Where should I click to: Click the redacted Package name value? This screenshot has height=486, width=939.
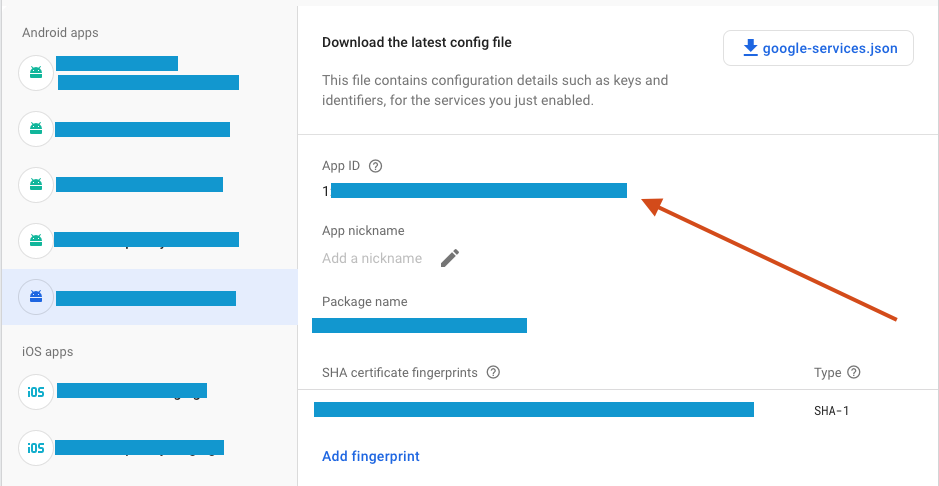click(x=419, y=325)
